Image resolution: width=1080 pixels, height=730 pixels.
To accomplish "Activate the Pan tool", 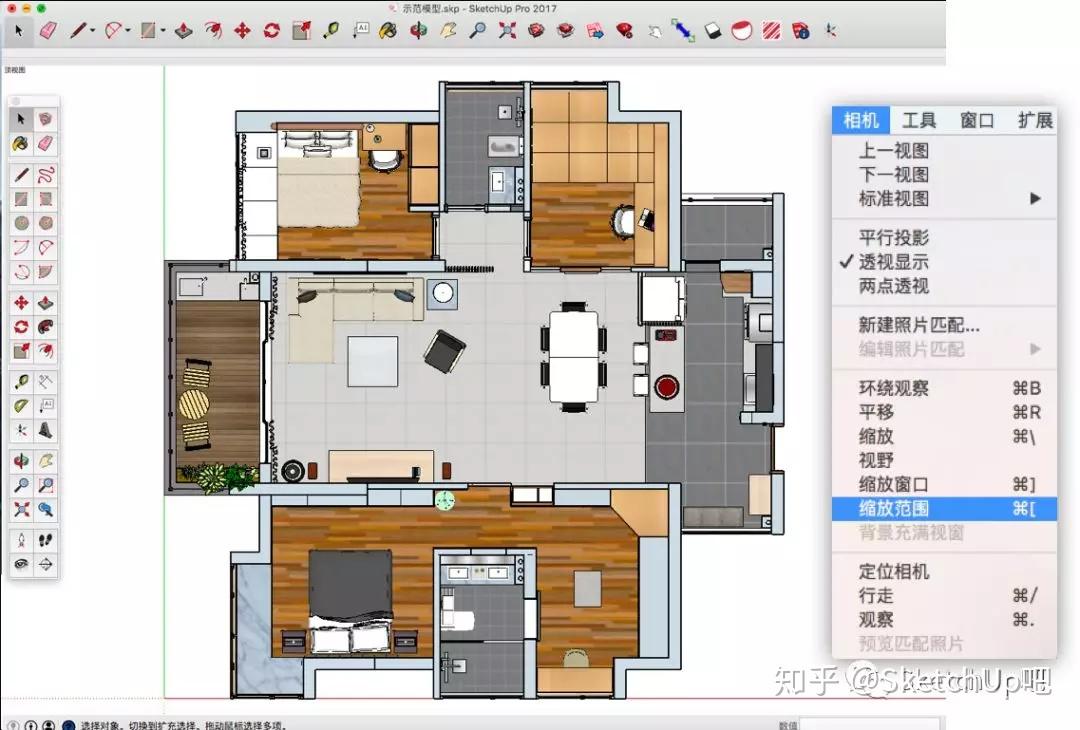I will [x=450, y=31].
